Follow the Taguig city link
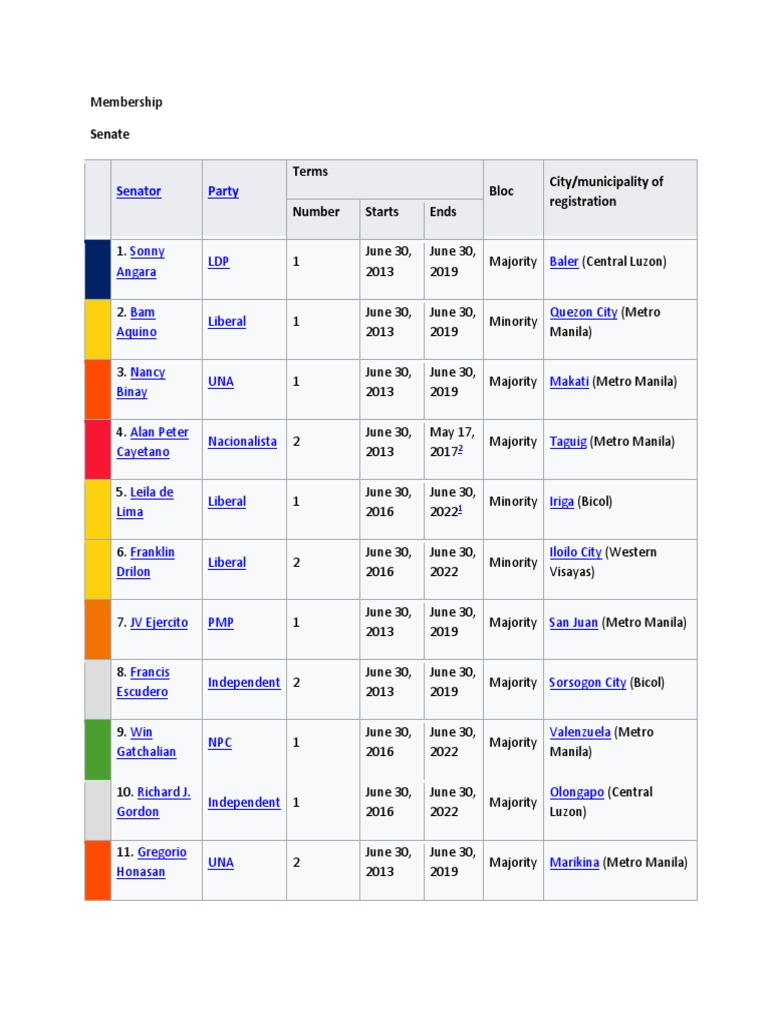Image resolution: width=768 pixels, height=1024 pixels. [x=568, y=441]
